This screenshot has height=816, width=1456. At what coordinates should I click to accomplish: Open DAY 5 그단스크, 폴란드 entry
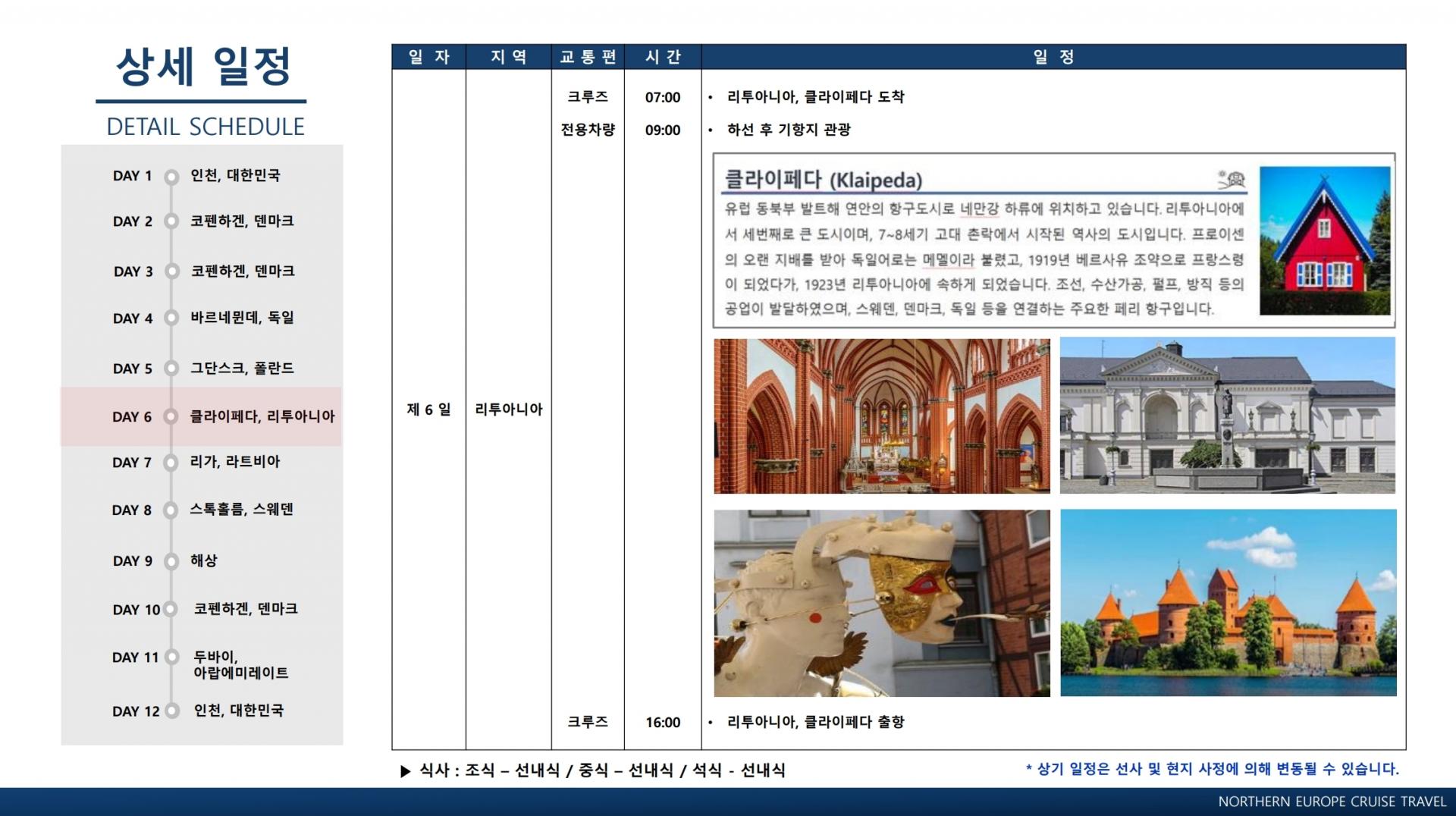click(x=203, y=368)
